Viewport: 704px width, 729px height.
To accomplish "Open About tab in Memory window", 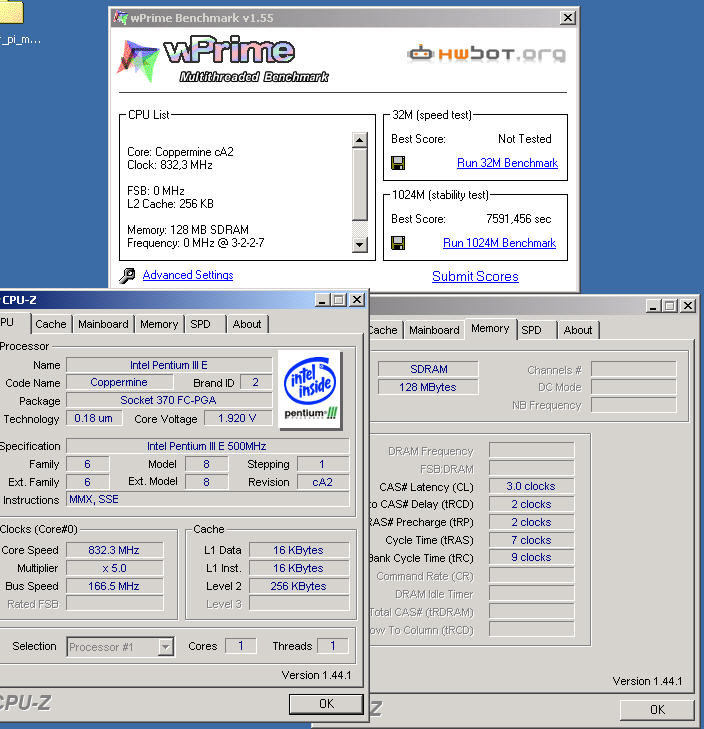I will click(x=578, y=330).
